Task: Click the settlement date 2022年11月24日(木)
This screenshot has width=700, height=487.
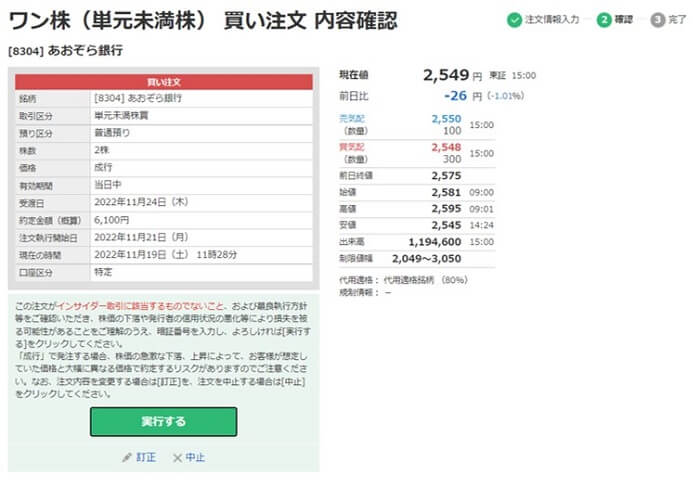Action: (141, 203)
